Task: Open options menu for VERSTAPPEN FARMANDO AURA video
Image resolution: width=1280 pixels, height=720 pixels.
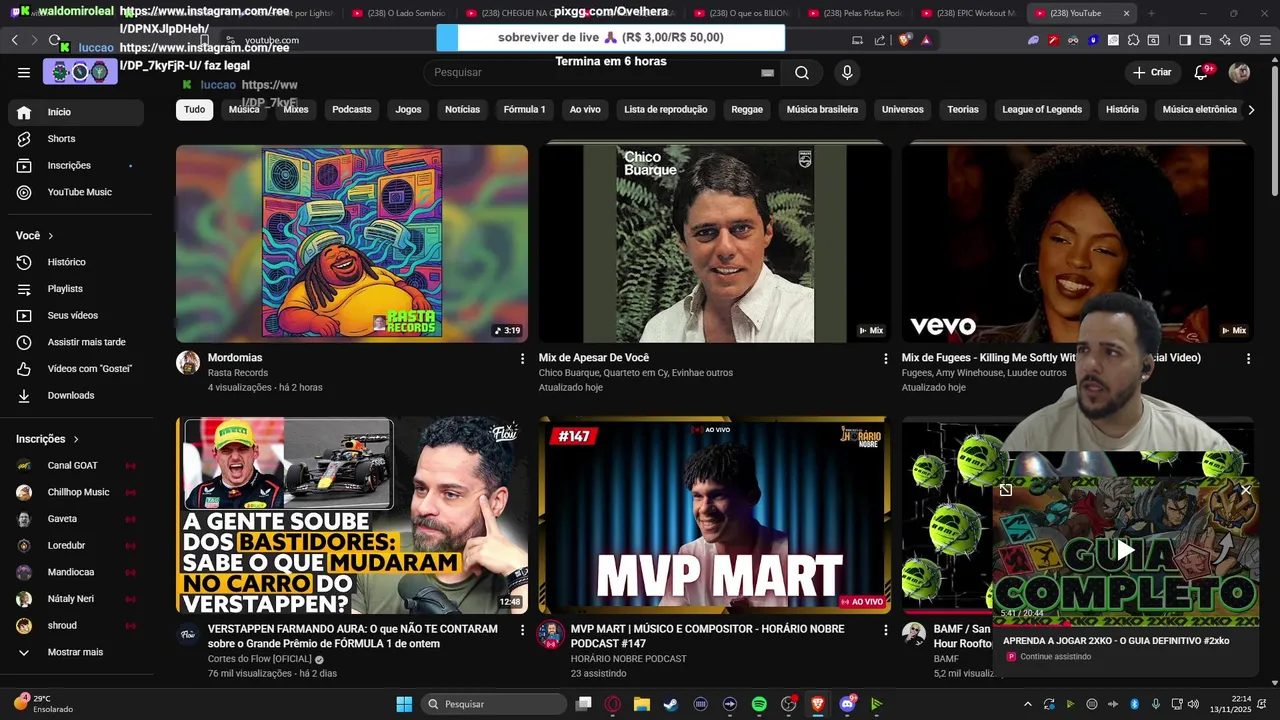Action: [522, 630]
